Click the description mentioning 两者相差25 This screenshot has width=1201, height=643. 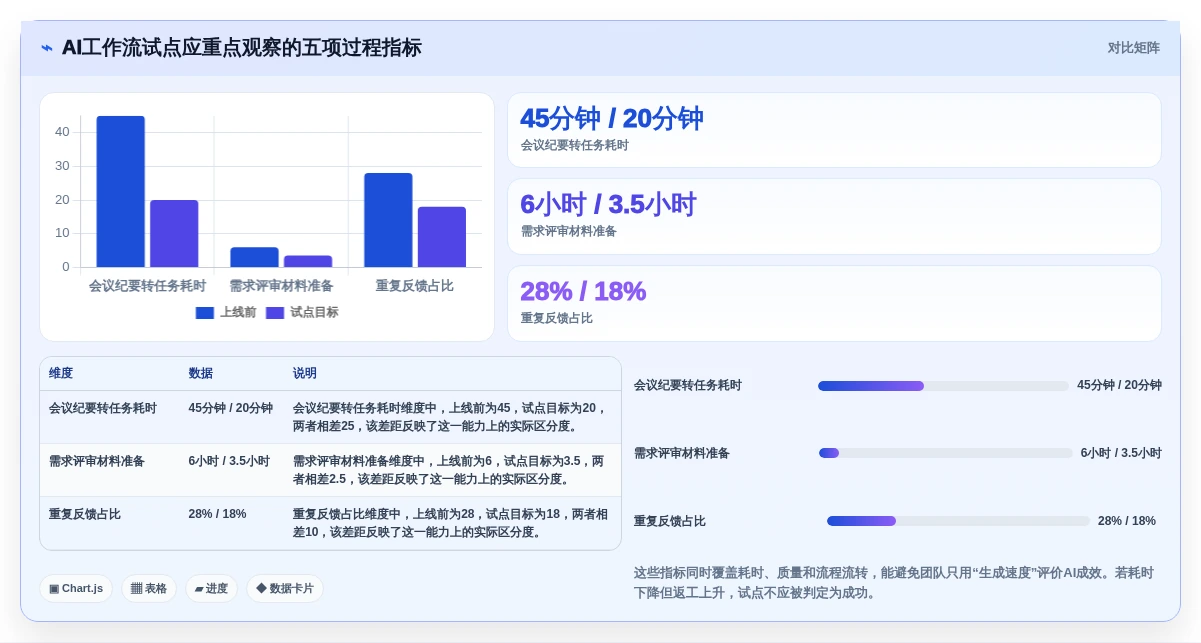click(x=450, y=417)
